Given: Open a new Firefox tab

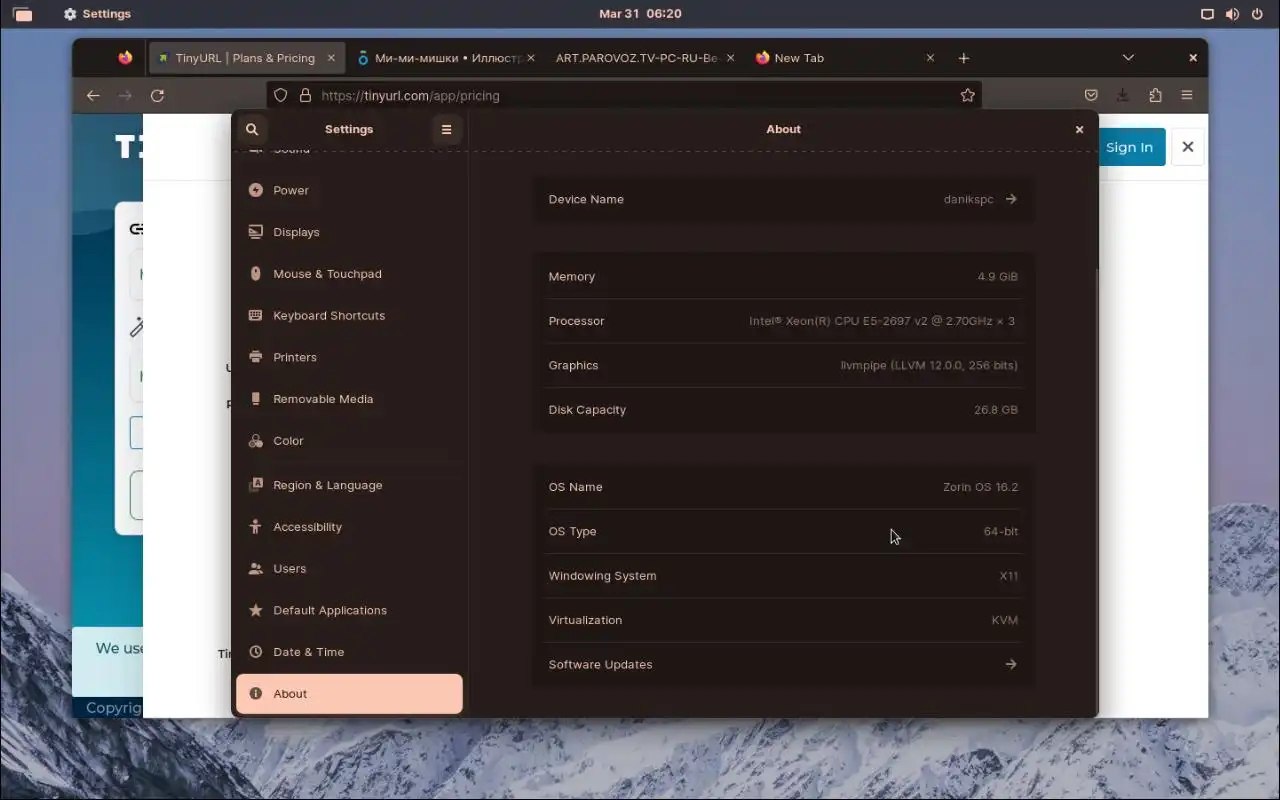Looking at the screenshot, I should point(964,58).
